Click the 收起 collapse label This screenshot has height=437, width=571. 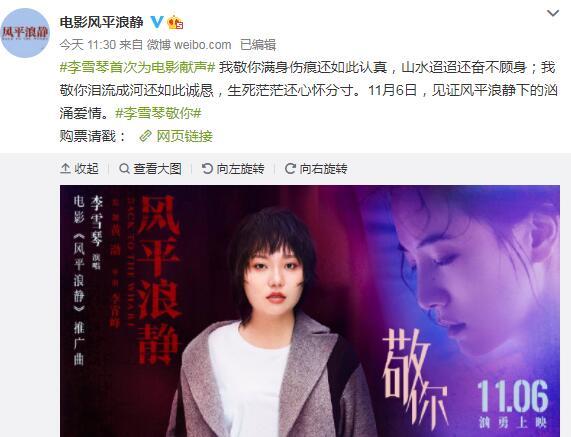tap(86, 169)
